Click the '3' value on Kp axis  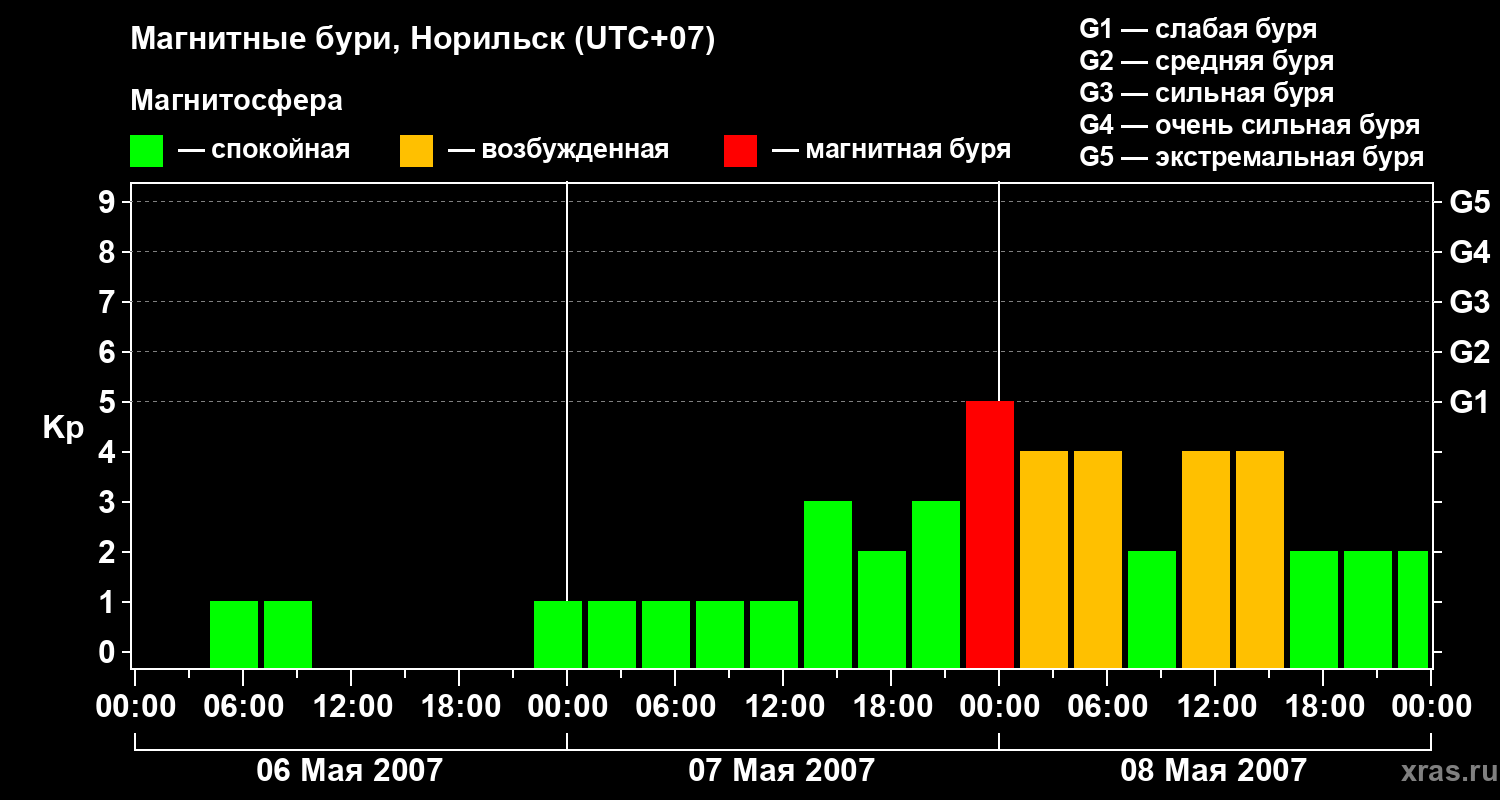[109, 502]
